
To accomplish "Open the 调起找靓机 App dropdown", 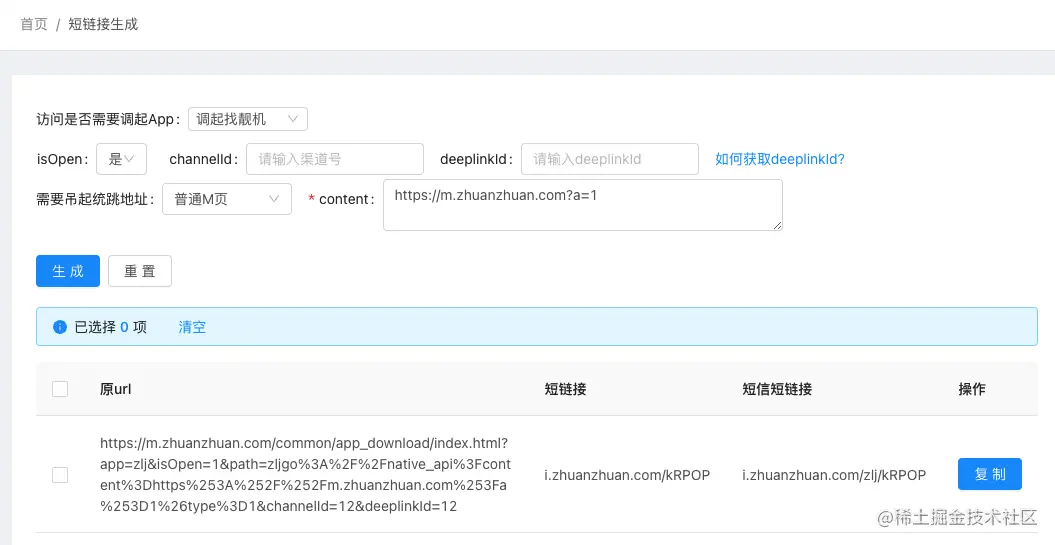I will (248, 119).
